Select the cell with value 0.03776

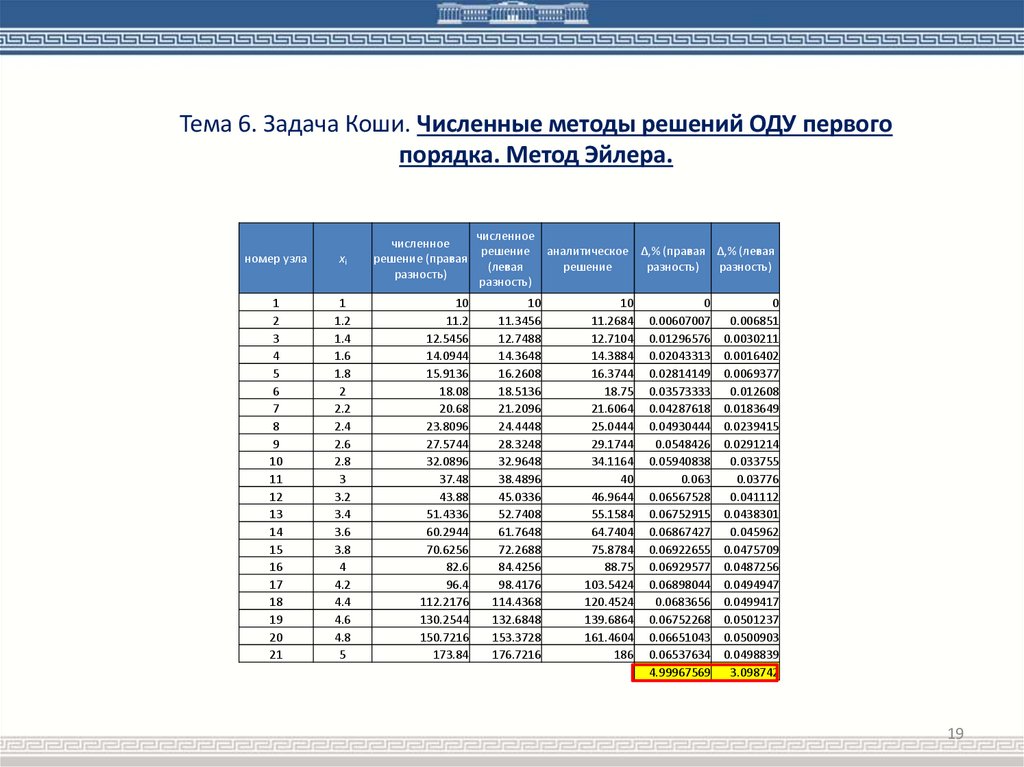coord(745,479)
